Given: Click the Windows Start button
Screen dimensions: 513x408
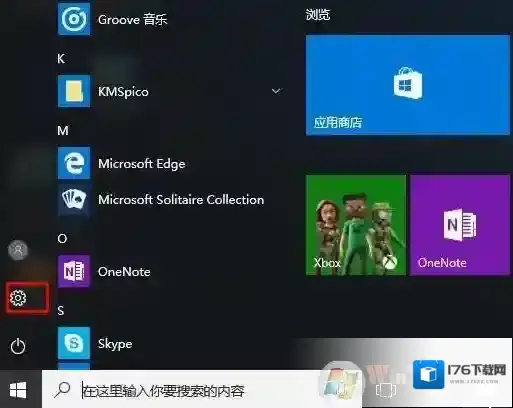Looking at the screenshot, I should (x=18, y=390).
